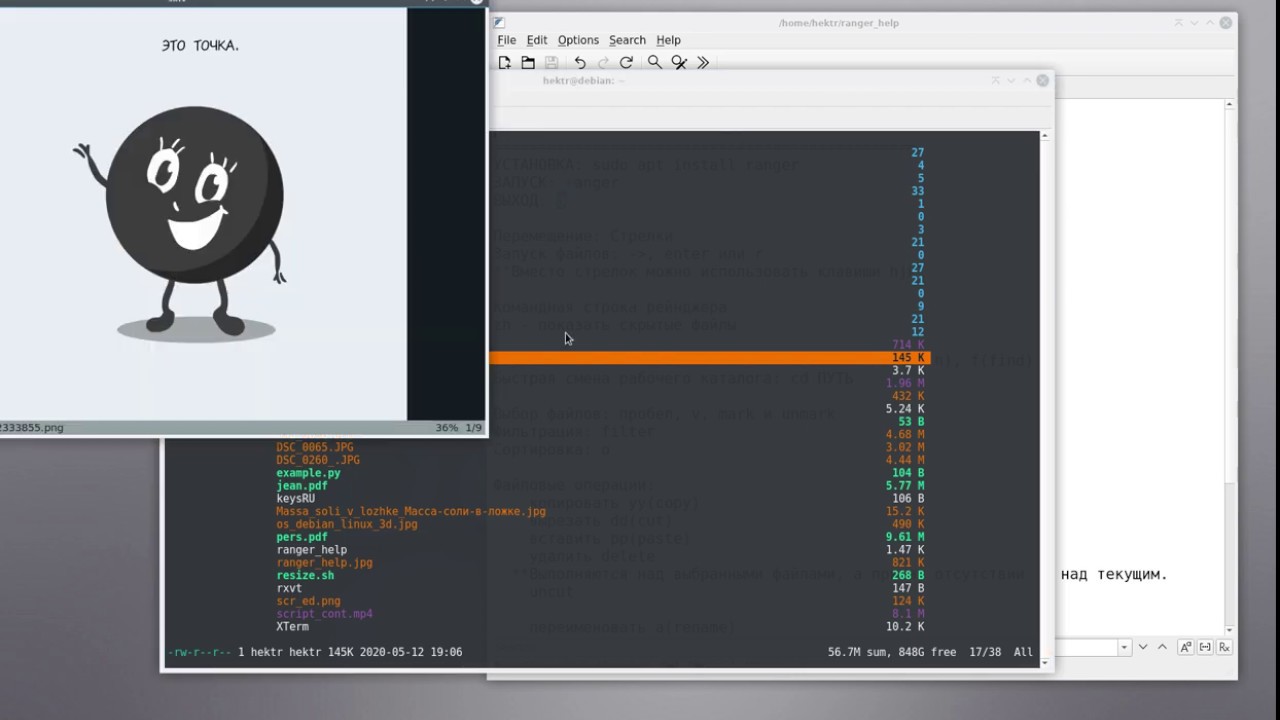Screen dimensions: 1280x720
Task: Open the Options menu in the editor
Action: 578,40
